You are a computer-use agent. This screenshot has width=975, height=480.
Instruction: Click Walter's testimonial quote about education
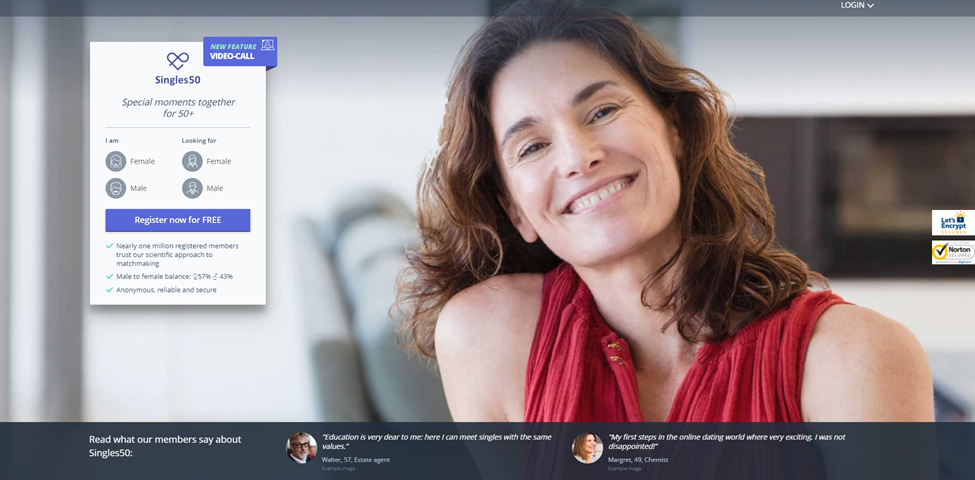436,441
